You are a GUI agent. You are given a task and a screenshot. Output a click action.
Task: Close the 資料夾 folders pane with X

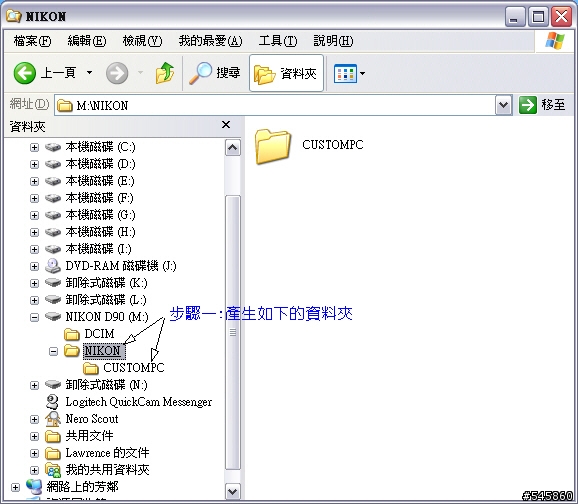pos(226,125)
